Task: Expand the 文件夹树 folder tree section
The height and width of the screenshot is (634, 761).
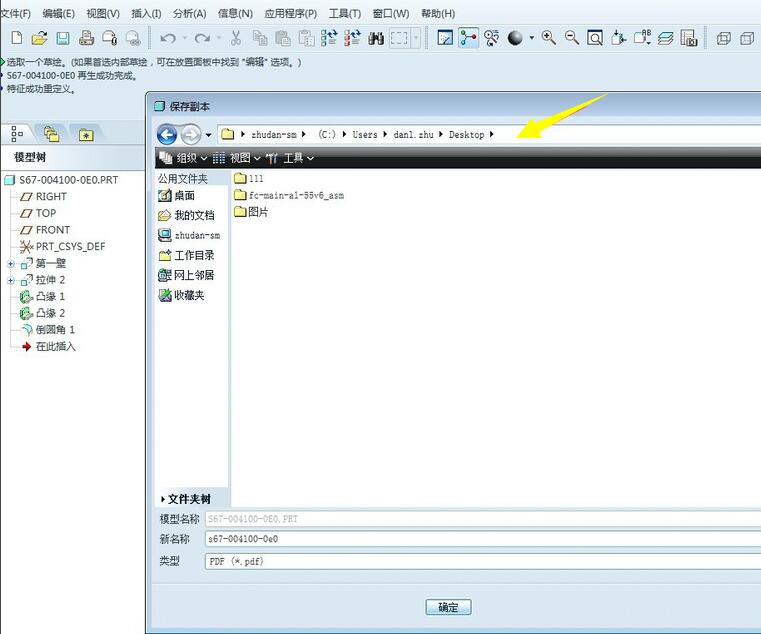Action: coord(163,499)
